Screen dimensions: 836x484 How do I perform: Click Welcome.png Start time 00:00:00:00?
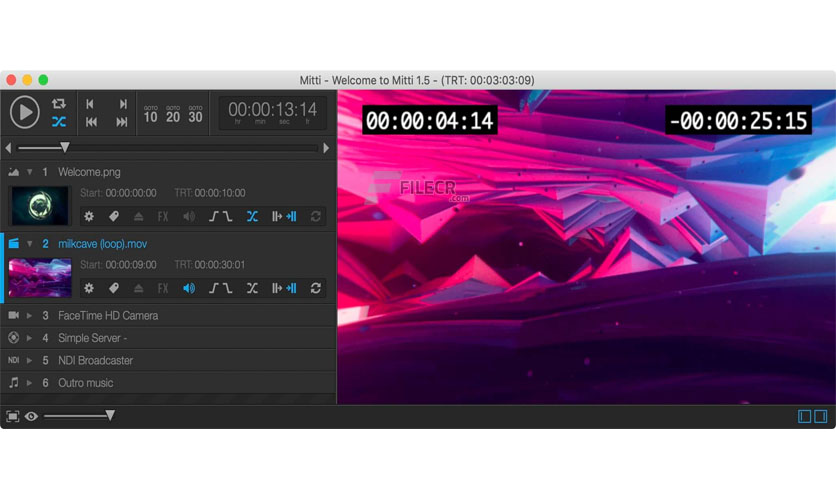pyautogui.click(x=131, y=192)
